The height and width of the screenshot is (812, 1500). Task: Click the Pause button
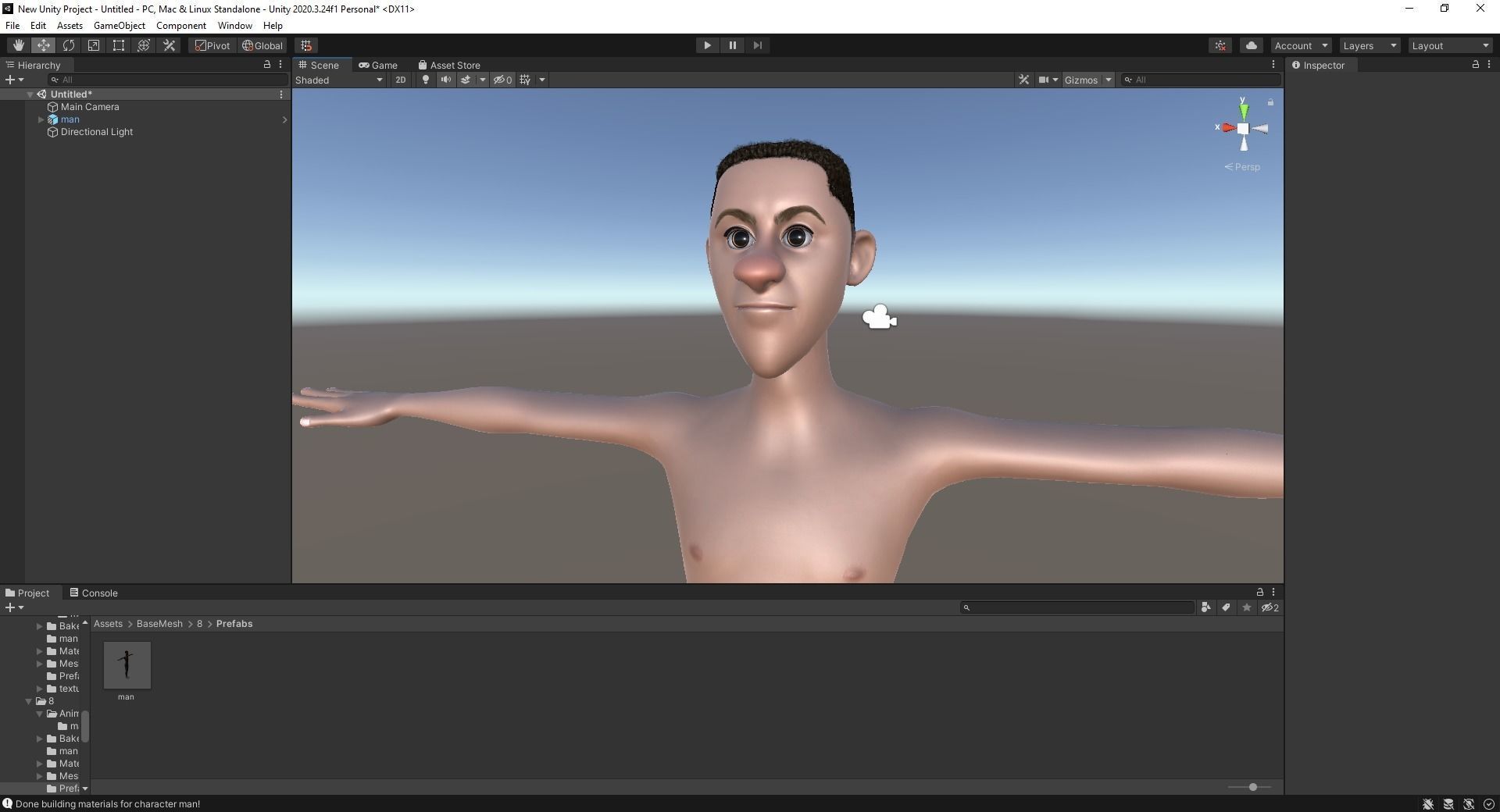pyautogui.click(x=732, y=45)
